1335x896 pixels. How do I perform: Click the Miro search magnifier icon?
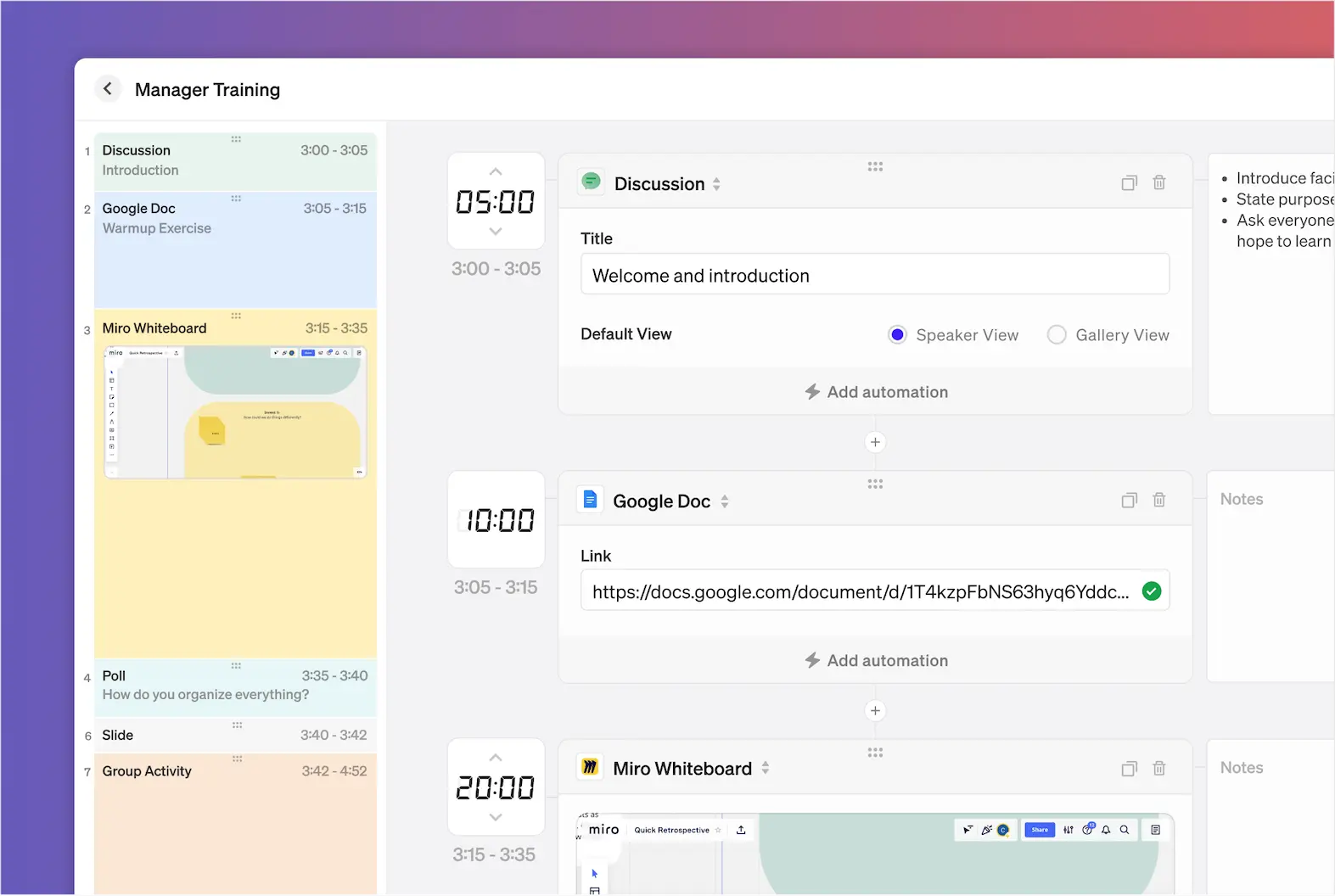click(1125, 830)
